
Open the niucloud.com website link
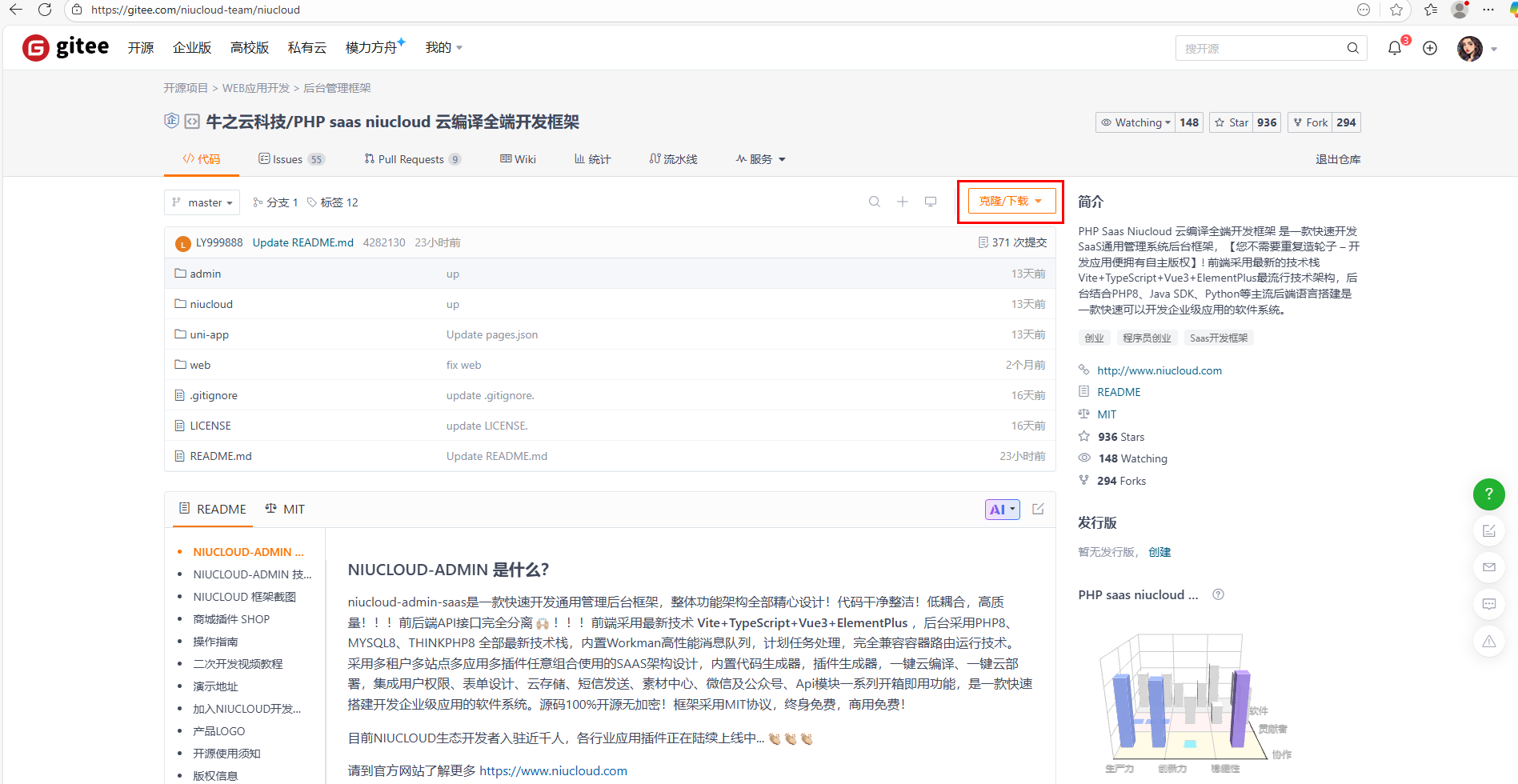pos(1159,370)
